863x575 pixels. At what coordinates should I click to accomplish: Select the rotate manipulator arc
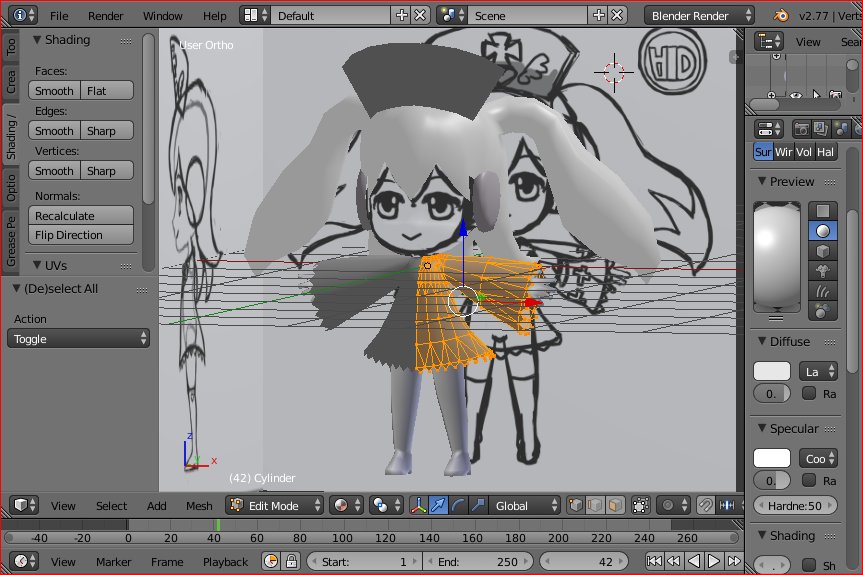tap(458, 505)
